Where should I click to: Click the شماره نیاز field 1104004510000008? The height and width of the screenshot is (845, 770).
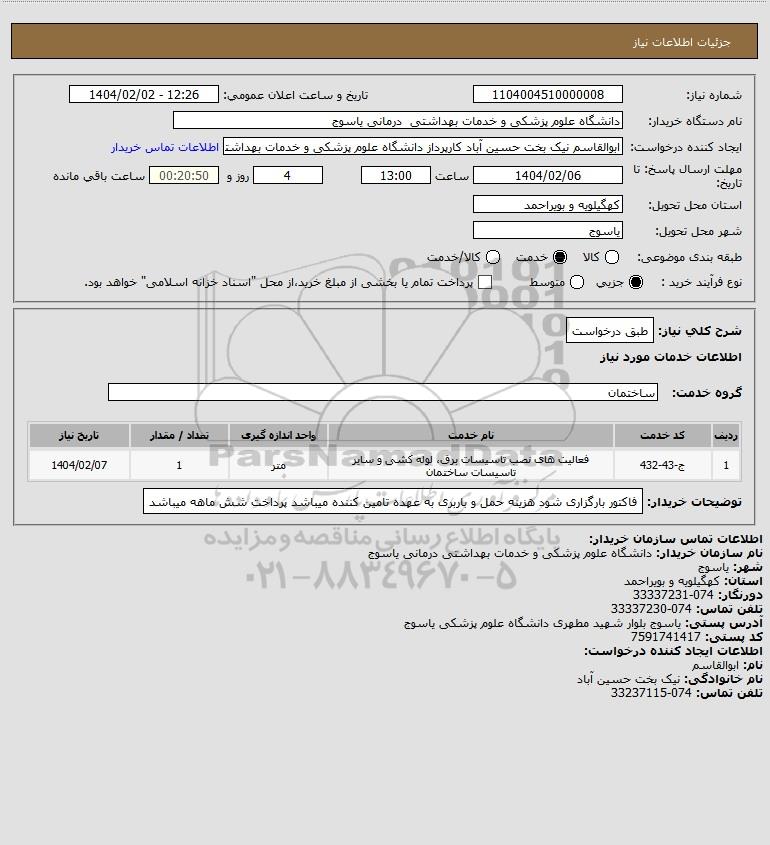547,94
